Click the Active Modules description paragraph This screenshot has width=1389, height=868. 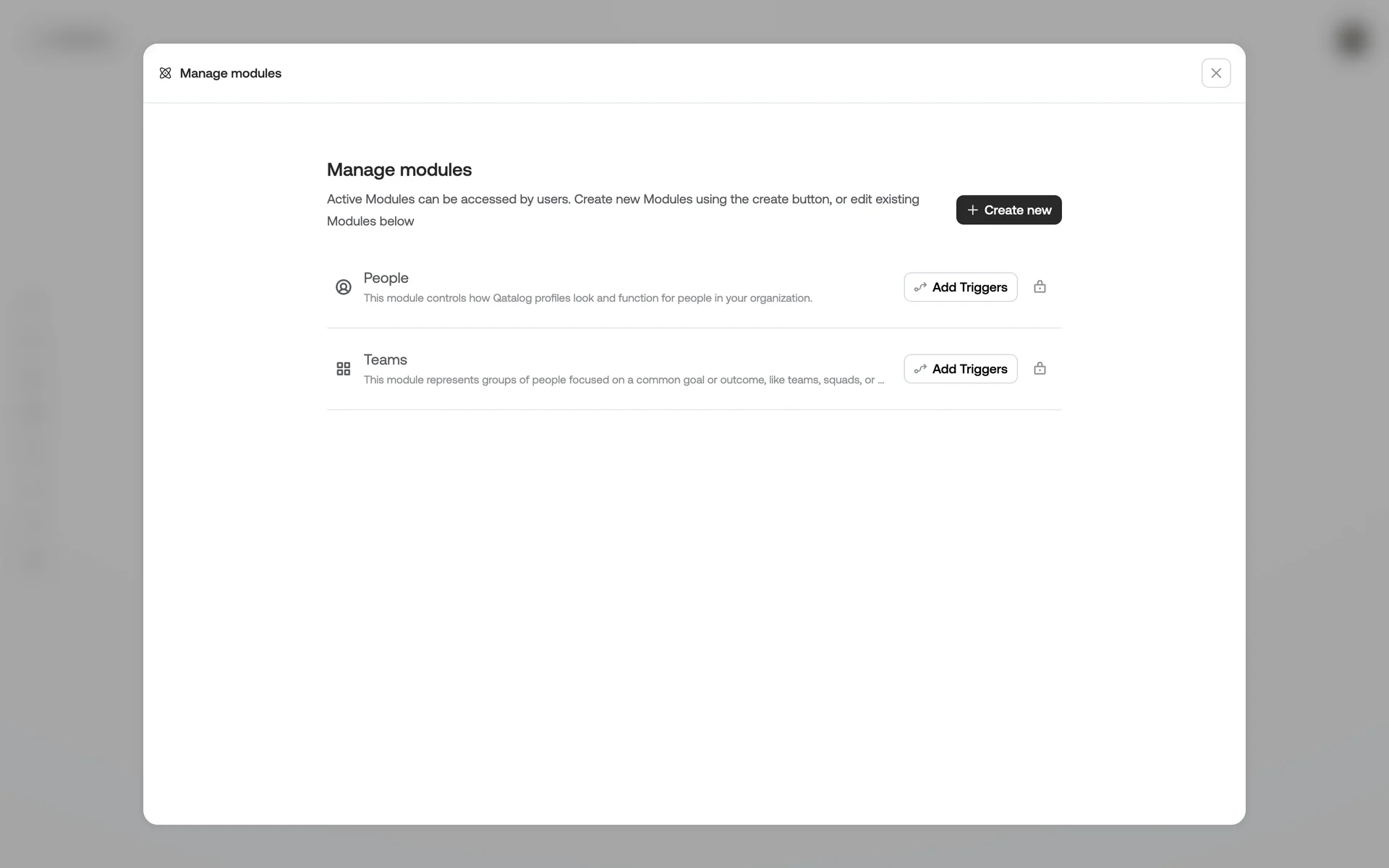click(622, 210)
